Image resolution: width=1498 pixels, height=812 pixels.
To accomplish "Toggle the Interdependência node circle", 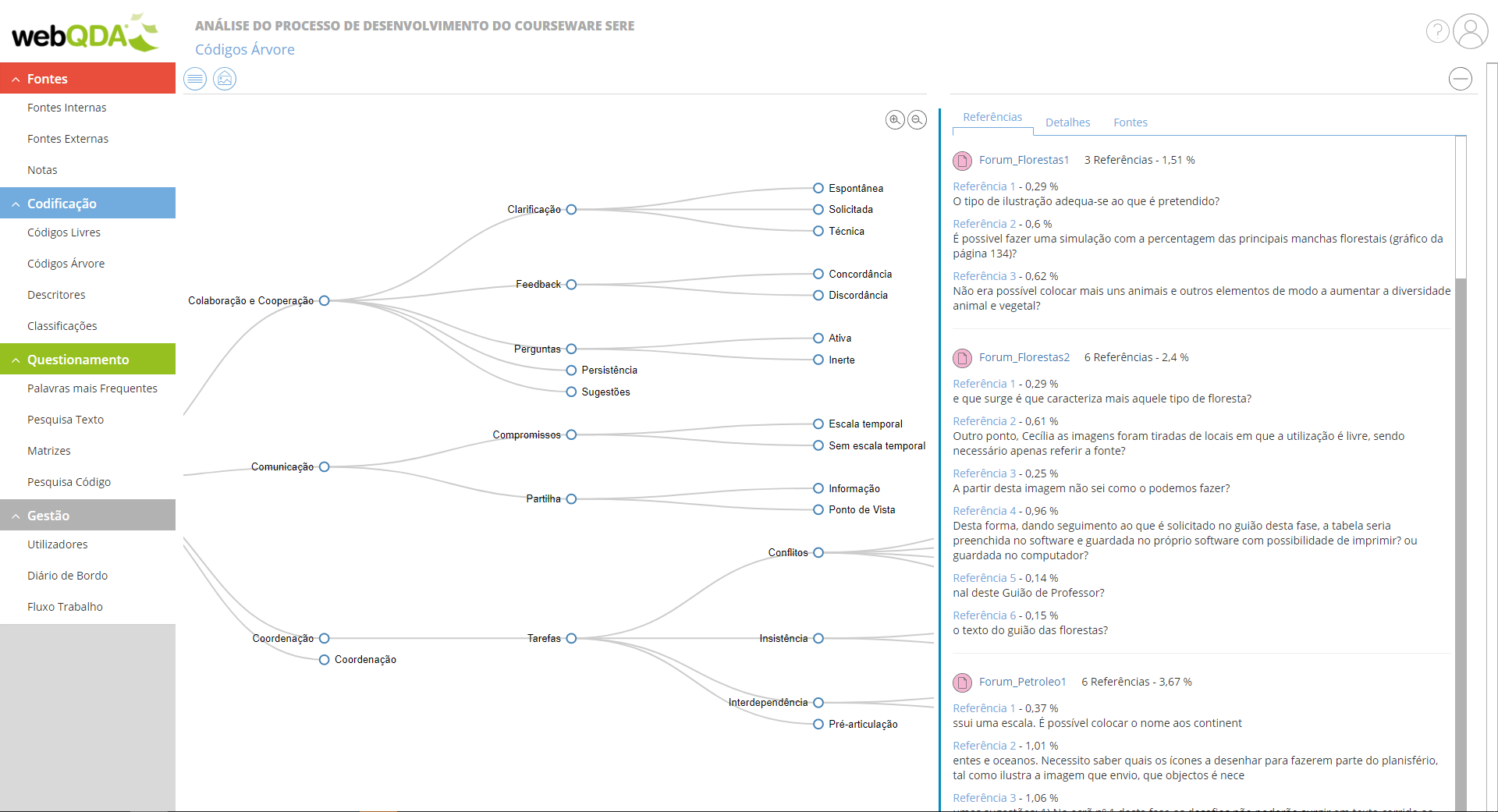I will point(818,703).
